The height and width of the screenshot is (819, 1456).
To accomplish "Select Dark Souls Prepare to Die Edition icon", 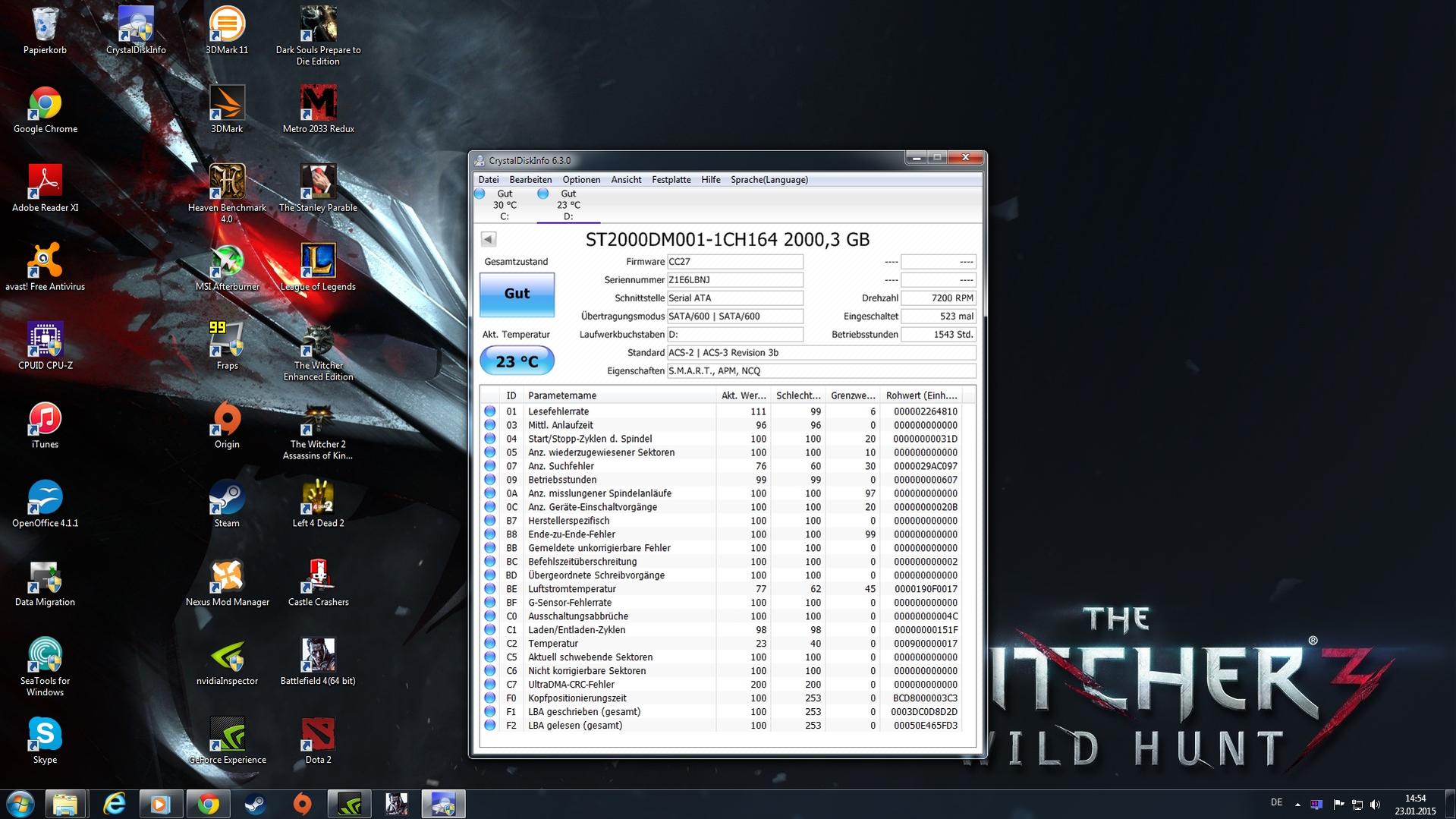I will (x=318, y=36).
